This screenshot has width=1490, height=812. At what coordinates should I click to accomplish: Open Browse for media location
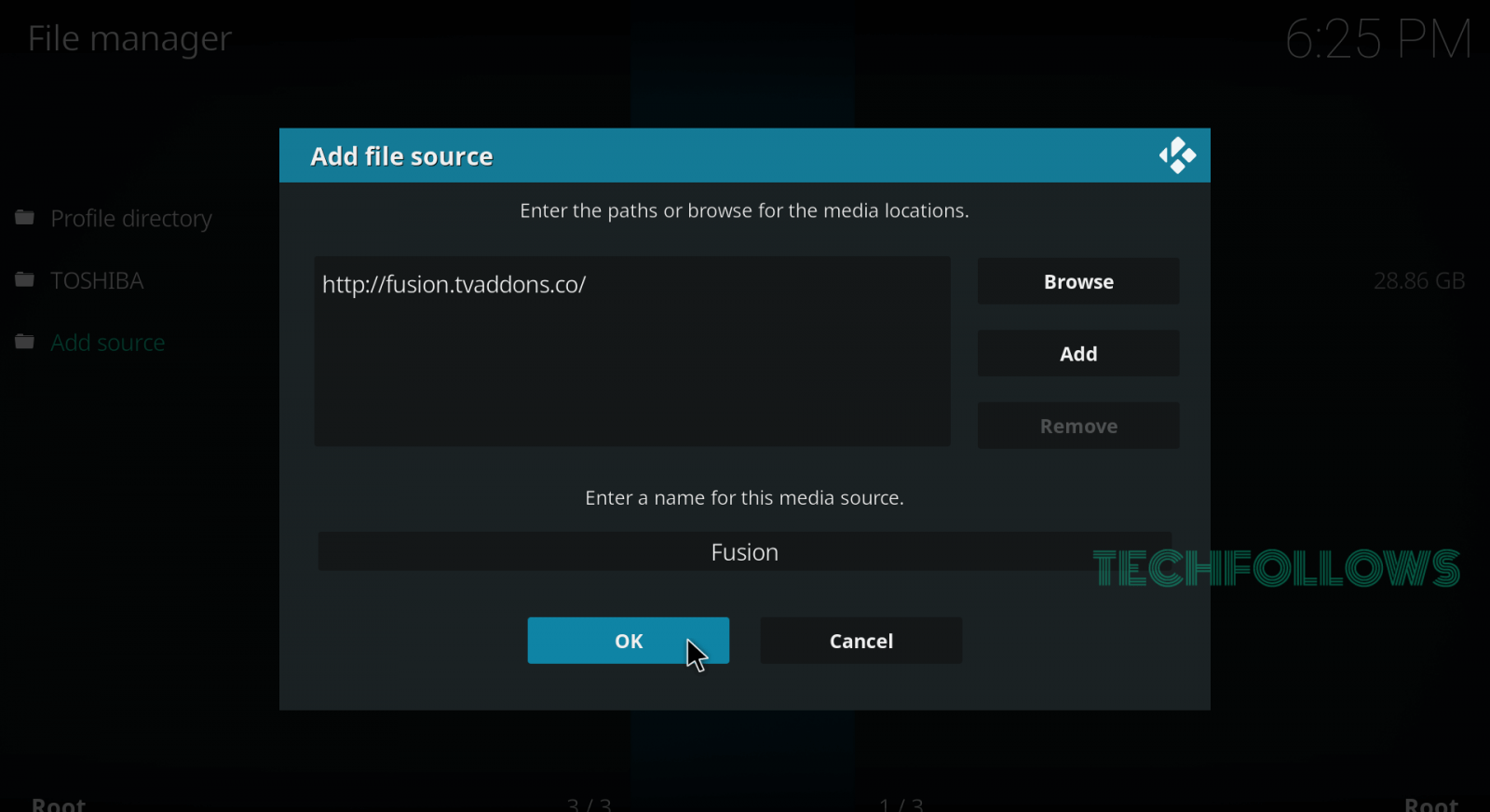point(1078,281)
